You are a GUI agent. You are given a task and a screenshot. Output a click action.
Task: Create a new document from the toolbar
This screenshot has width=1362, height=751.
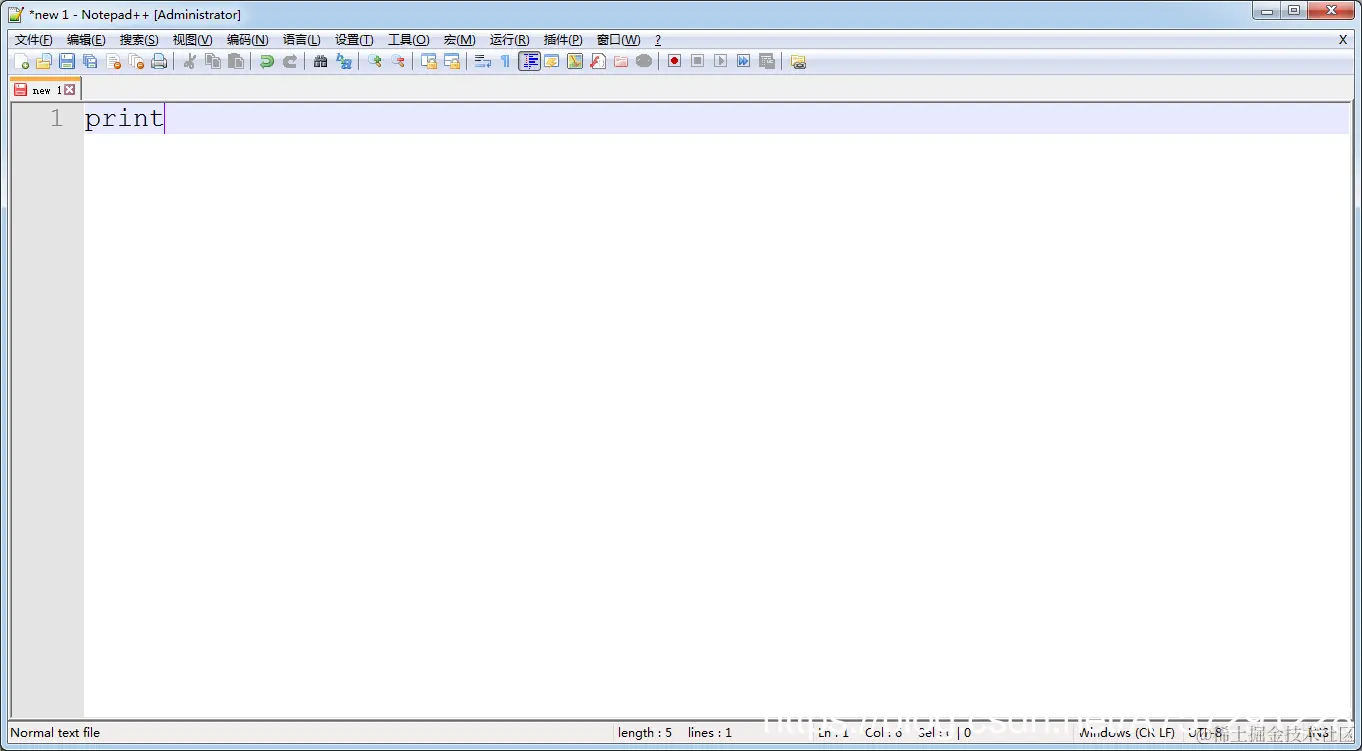(21, 61)
